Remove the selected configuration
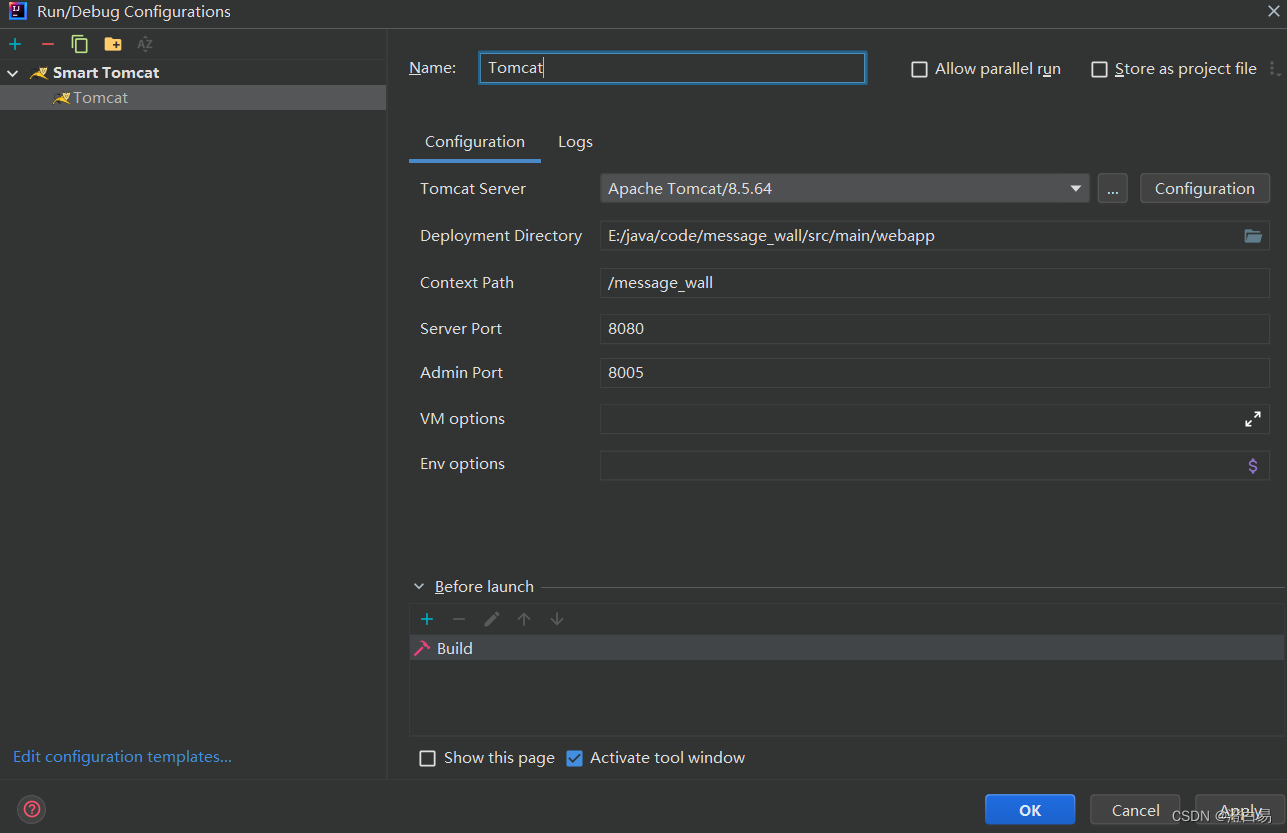 (x=47, y=44)
